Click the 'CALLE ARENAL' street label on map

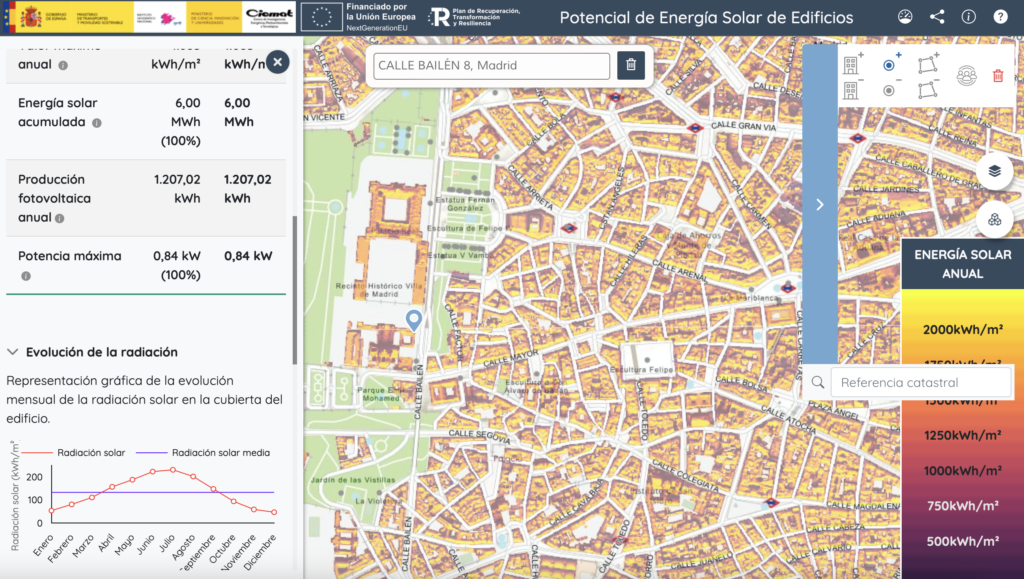coord(679,271)
